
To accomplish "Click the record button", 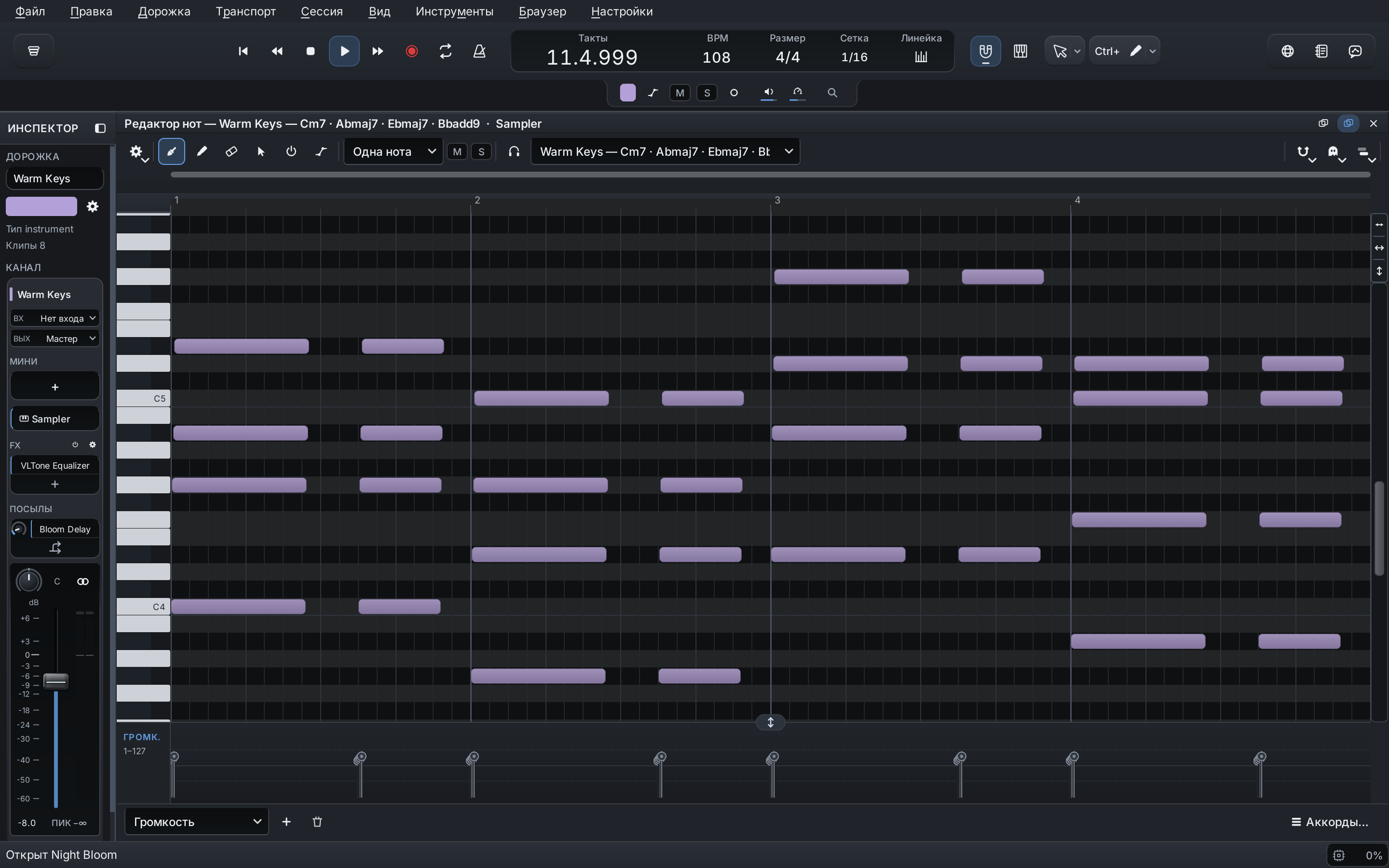I will pyautogui.click(x=411, y=51).
